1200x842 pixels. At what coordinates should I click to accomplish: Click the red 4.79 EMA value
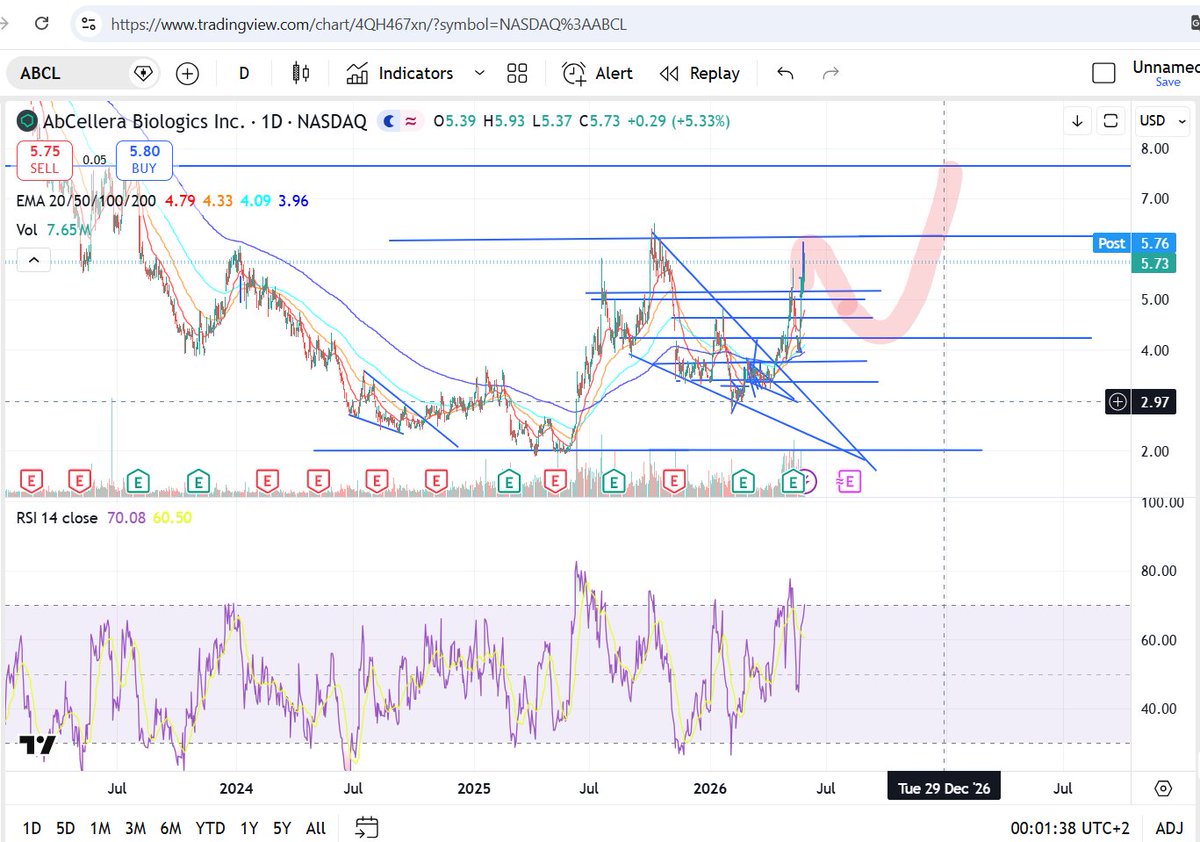(180, 201)
